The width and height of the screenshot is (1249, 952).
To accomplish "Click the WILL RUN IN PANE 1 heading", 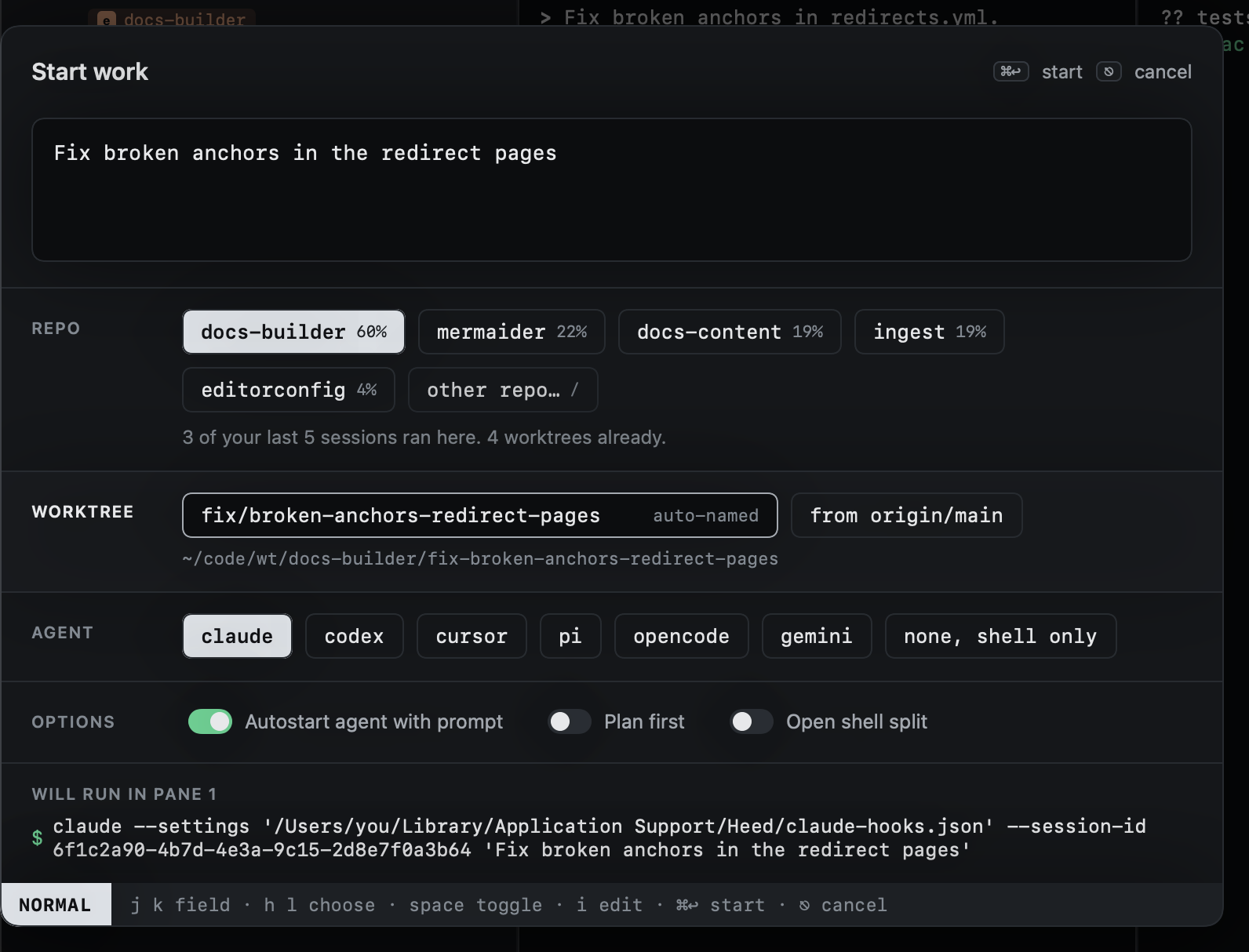I will pyautogui.click(x=124, y=794).
